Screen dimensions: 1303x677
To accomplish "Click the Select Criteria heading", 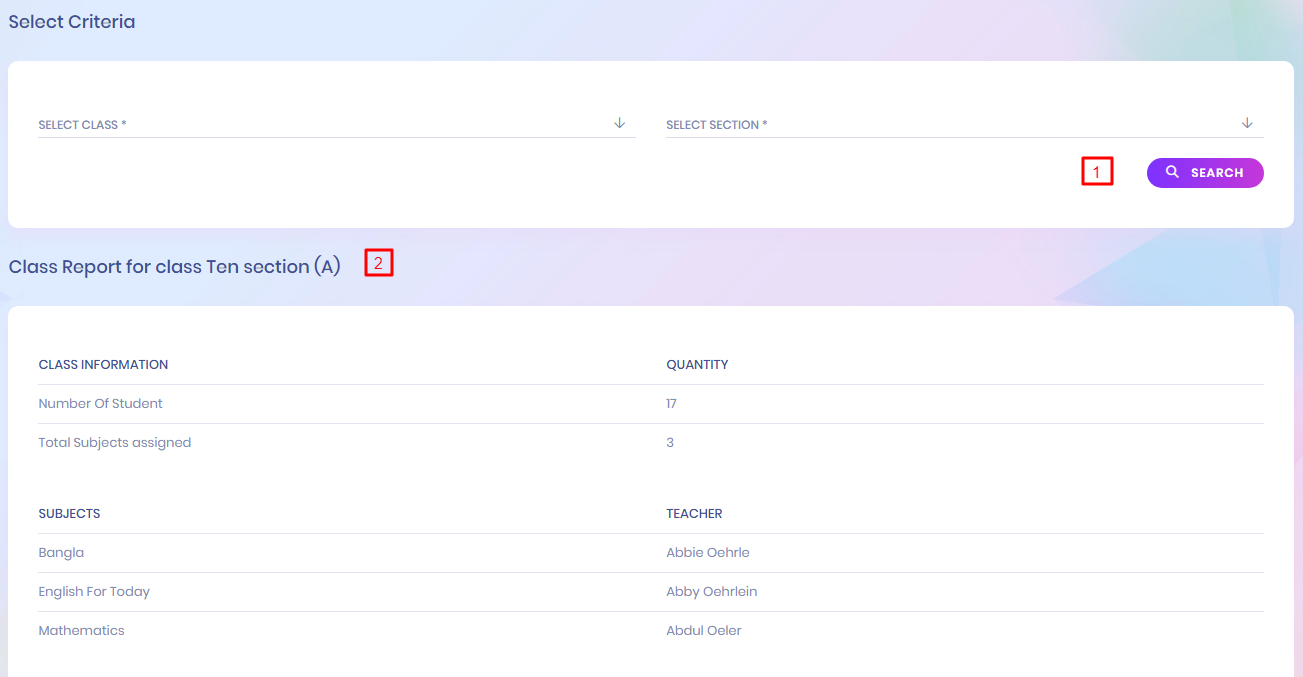I will click(x=72, y=22).
